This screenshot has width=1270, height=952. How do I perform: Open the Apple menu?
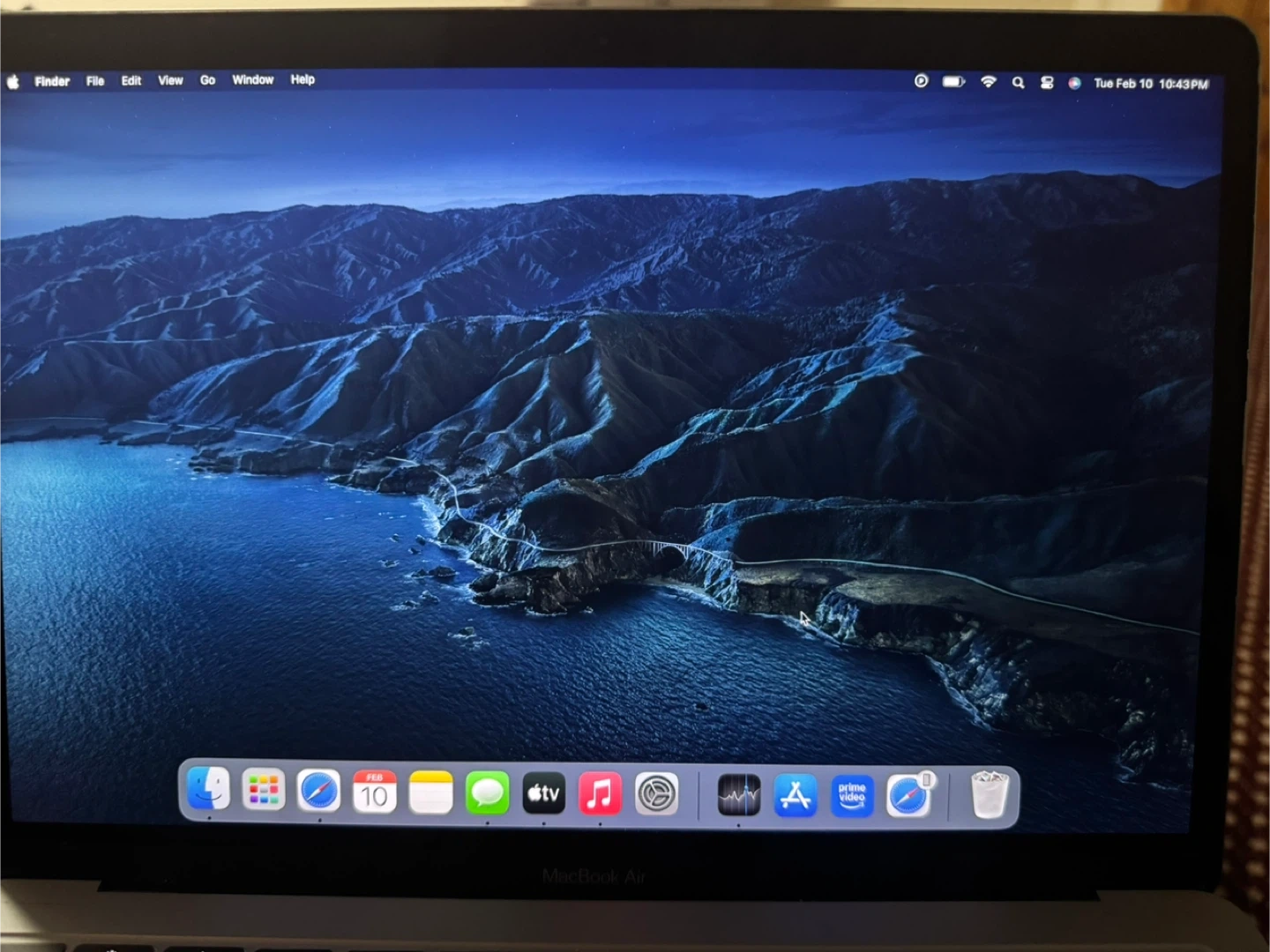click(13, 81)
